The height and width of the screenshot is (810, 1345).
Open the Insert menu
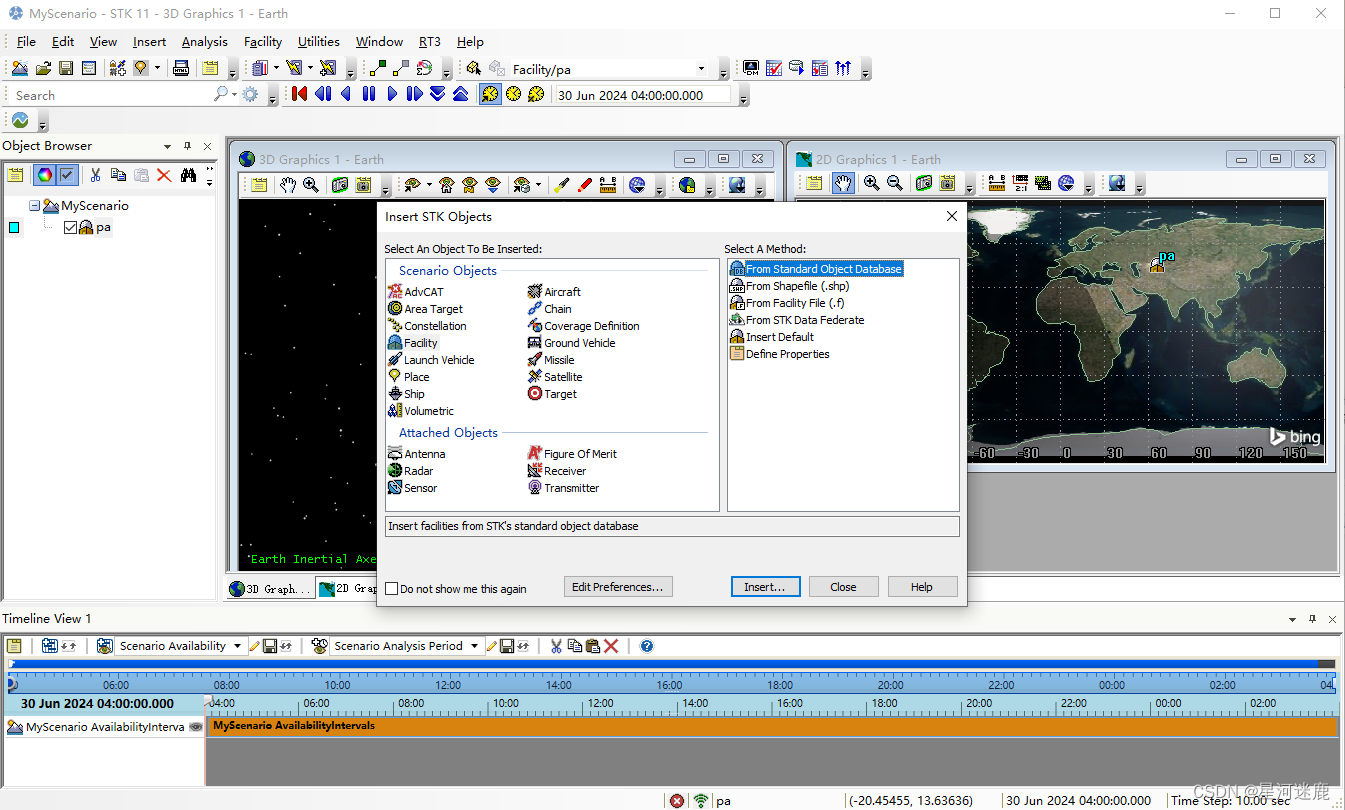(150, 42)
